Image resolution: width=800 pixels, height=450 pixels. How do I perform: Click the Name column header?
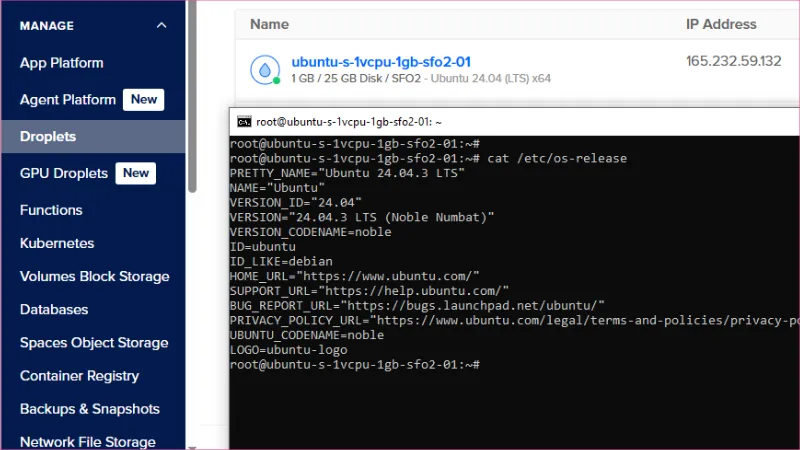269,24
